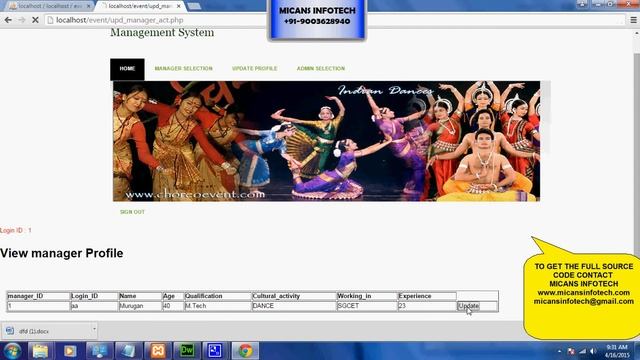Screen dimensions: 640x360
Task: Click the SIGN OUT link
Action: [x=132, y=212]
